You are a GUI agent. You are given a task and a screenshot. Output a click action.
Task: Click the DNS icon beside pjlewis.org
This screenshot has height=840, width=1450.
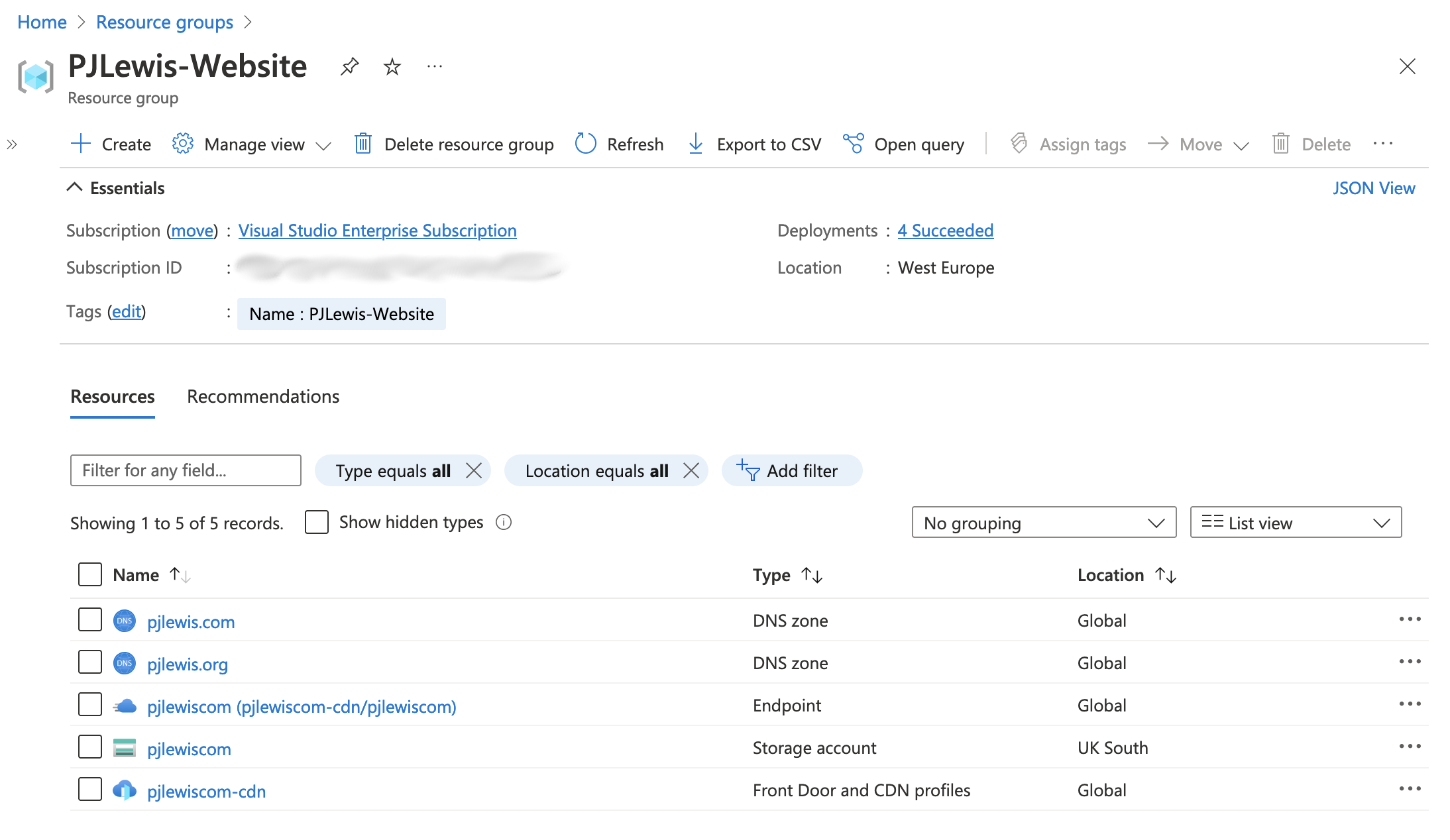(x=125, y=663)
